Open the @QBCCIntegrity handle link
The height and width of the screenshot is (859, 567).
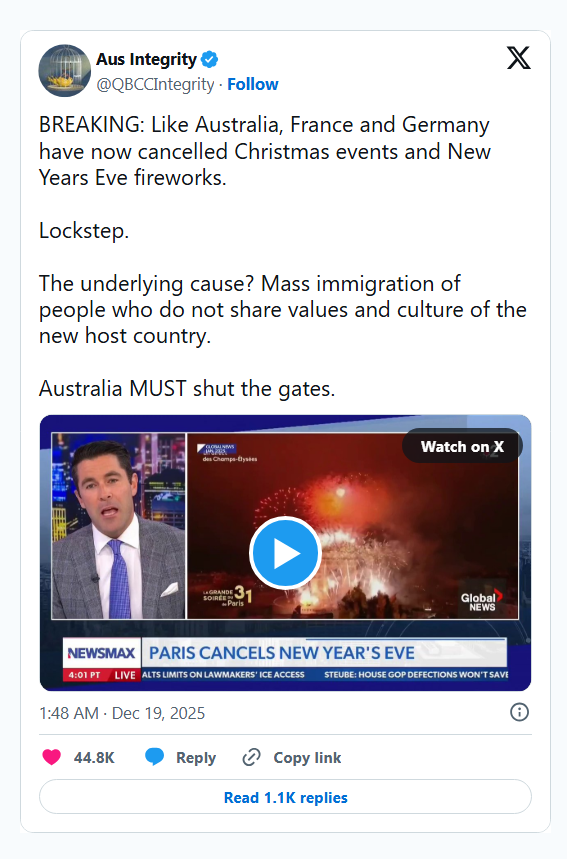pyautogui.click(x=156, y=84)
